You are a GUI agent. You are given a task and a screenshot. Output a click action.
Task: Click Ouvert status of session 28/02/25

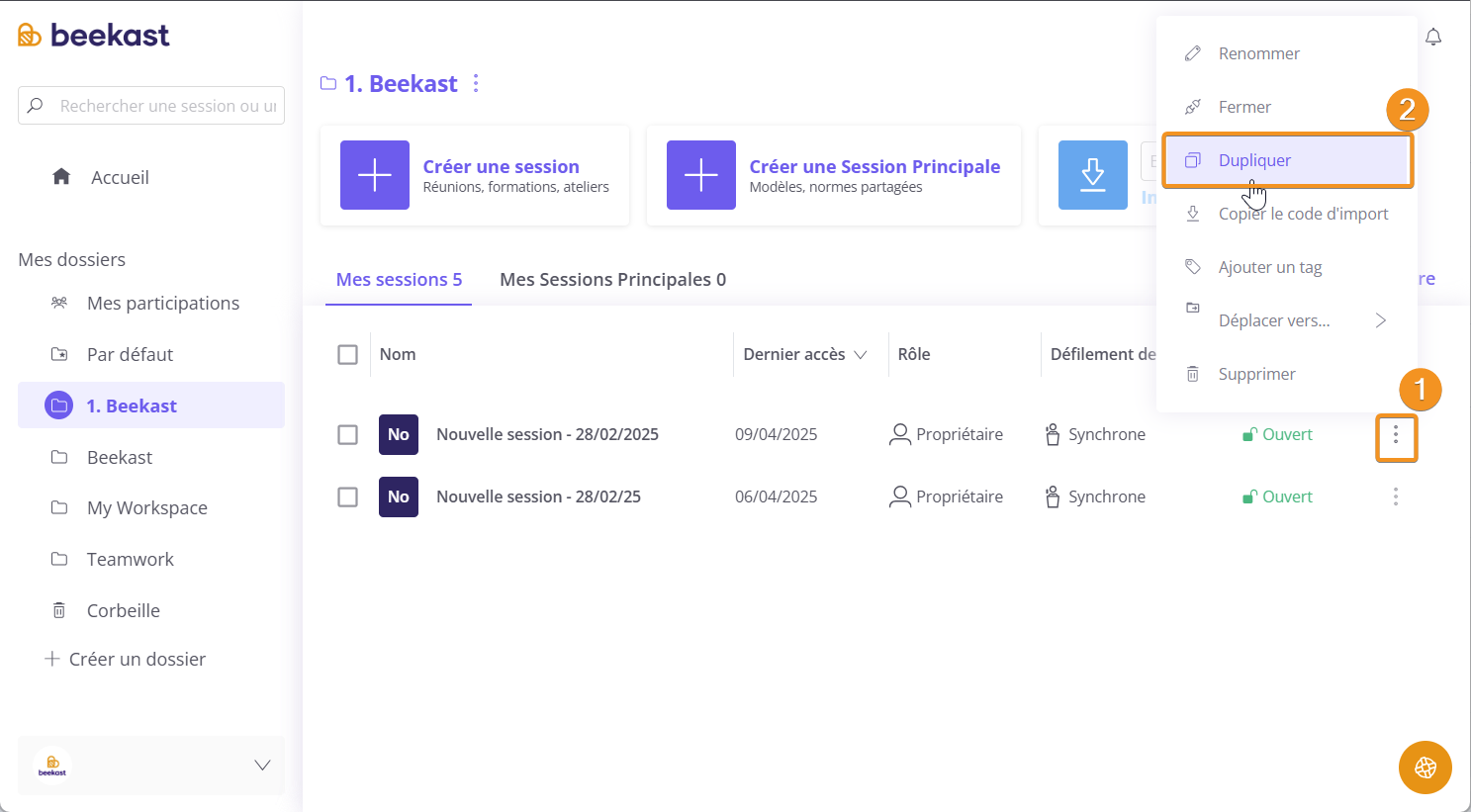click(1278, 496)
